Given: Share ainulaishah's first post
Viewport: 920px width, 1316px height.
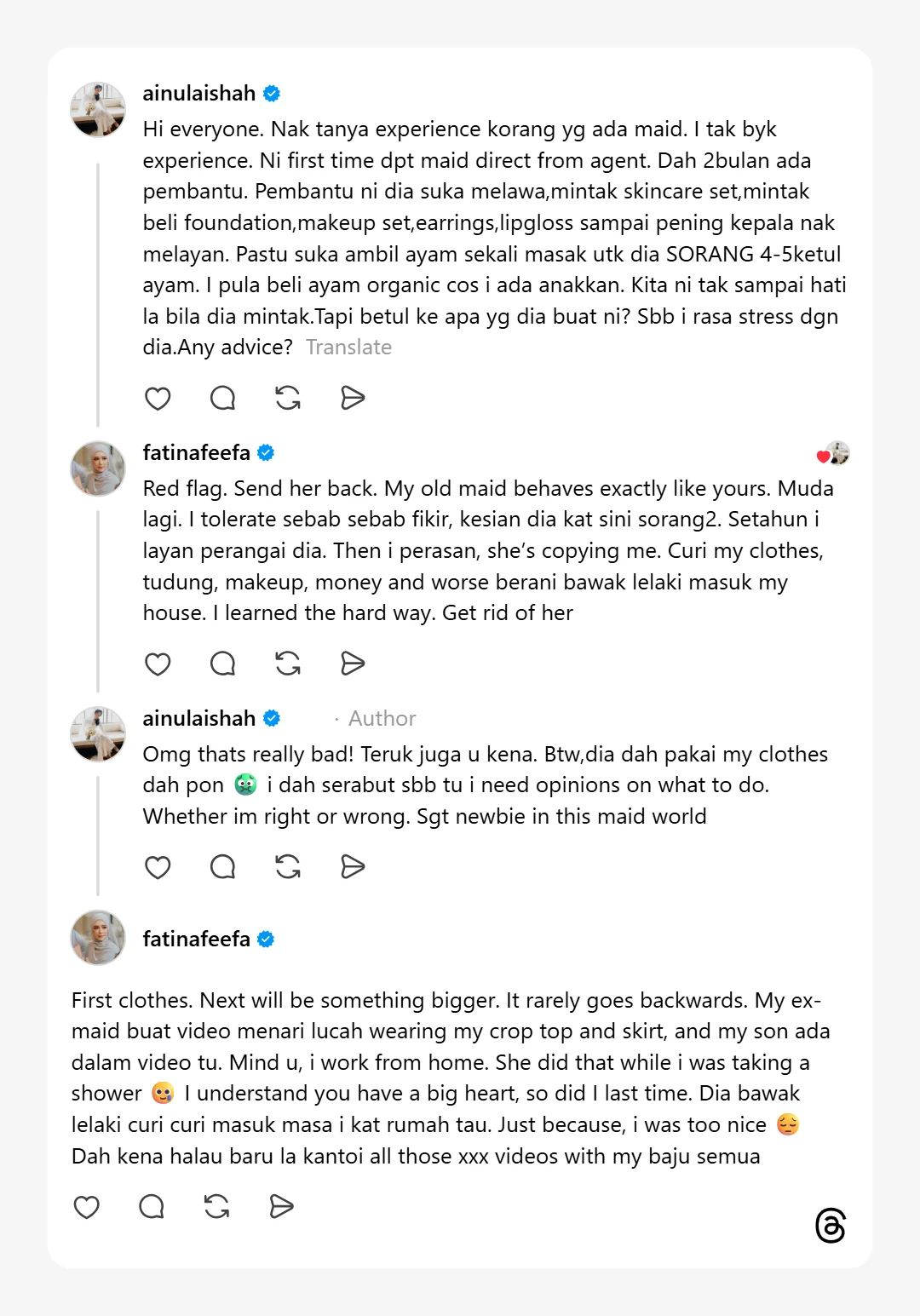Looking at the screenshot, I should [x=353, y=398].
